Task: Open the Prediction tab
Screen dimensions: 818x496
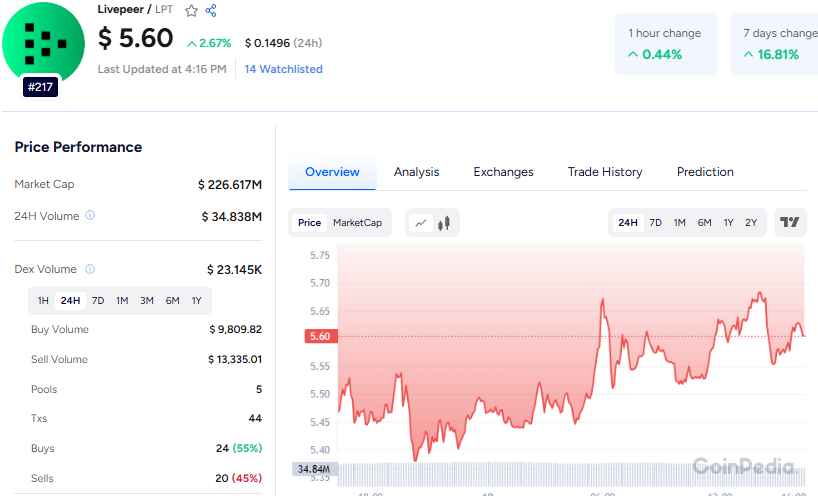Action: point(705,172)
